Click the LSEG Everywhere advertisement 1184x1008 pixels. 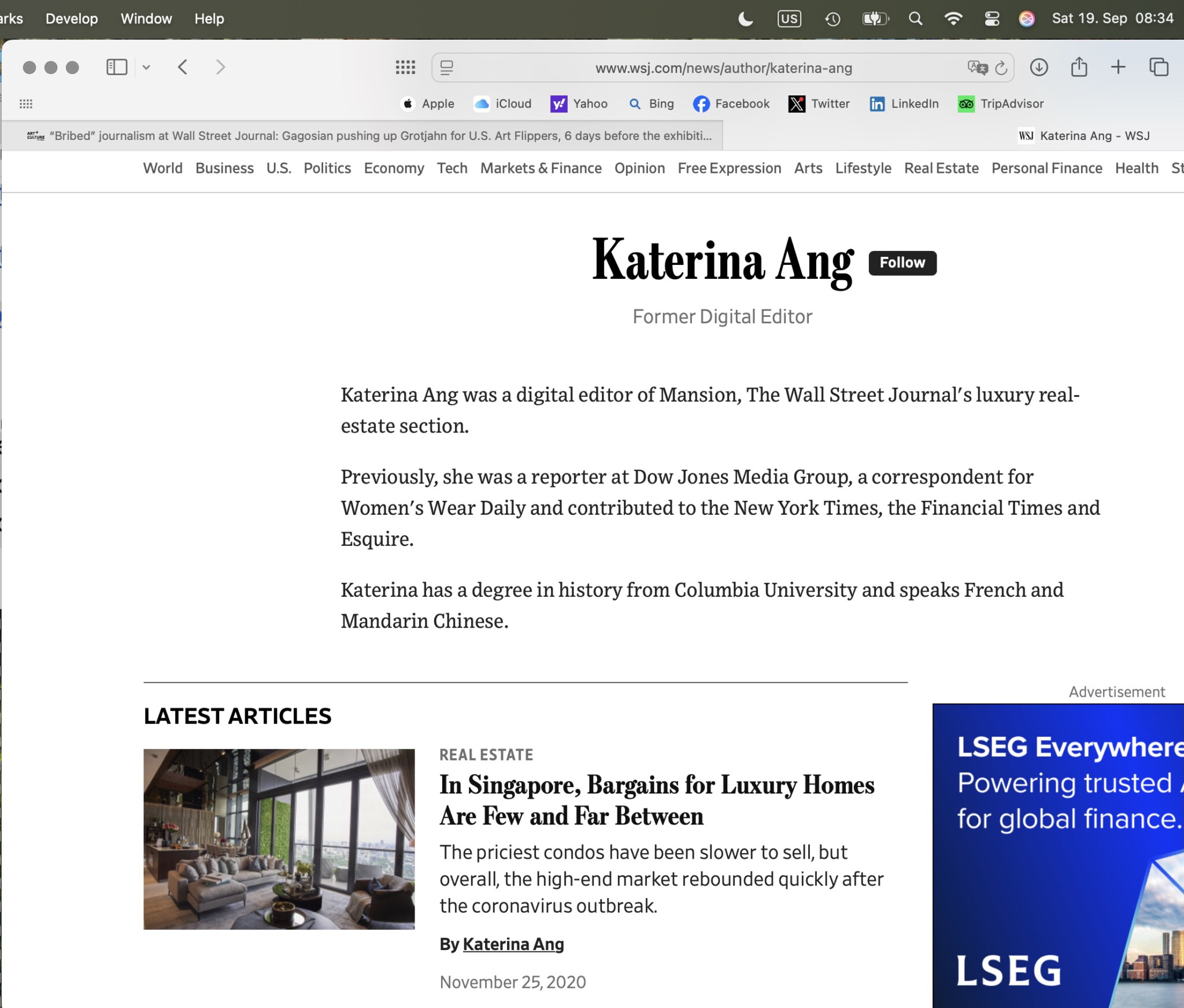tap(1058, 856)
